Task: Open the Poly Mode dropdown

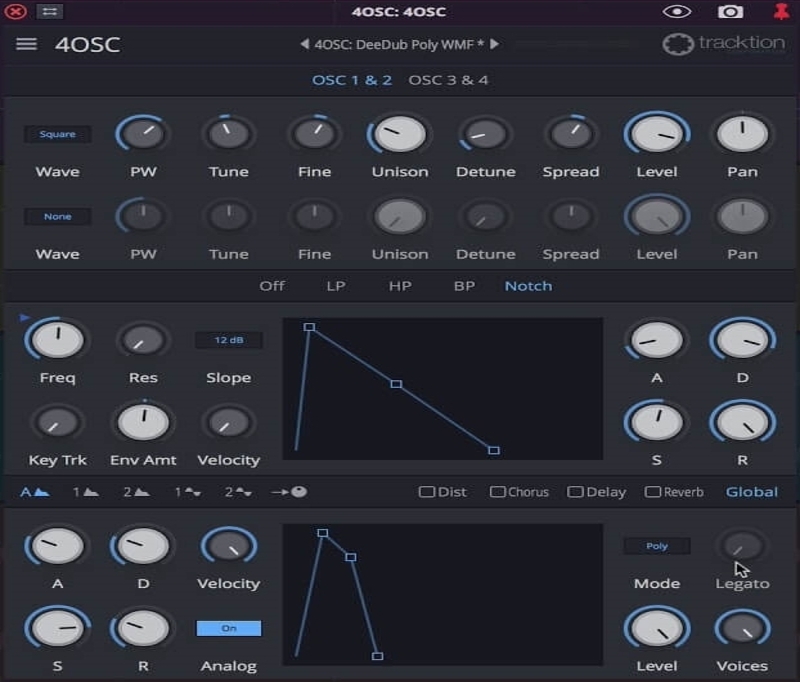Action: point(657,546)
